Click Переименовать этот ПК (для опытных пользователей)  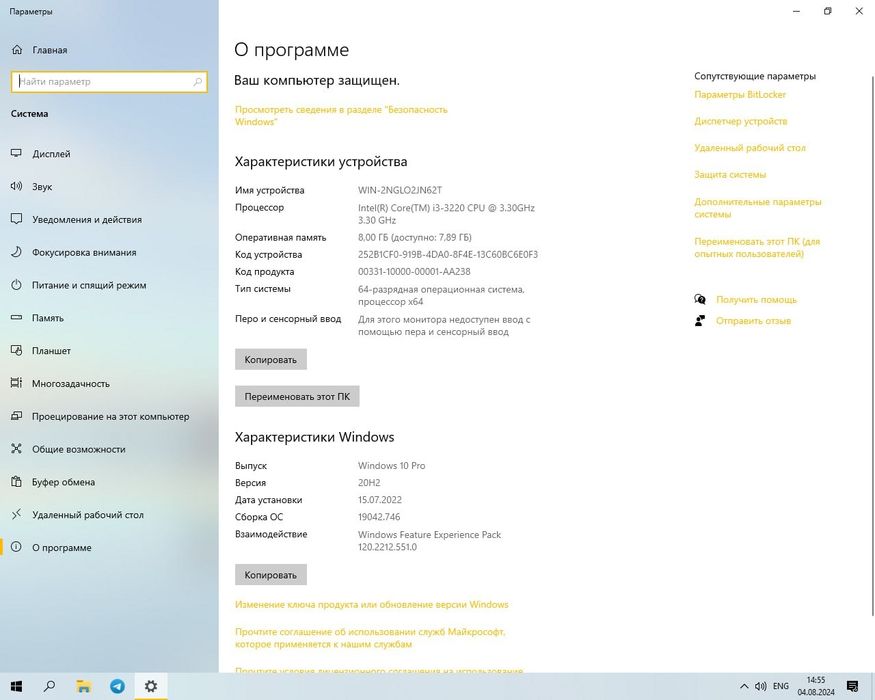click(x=757, y=247)
